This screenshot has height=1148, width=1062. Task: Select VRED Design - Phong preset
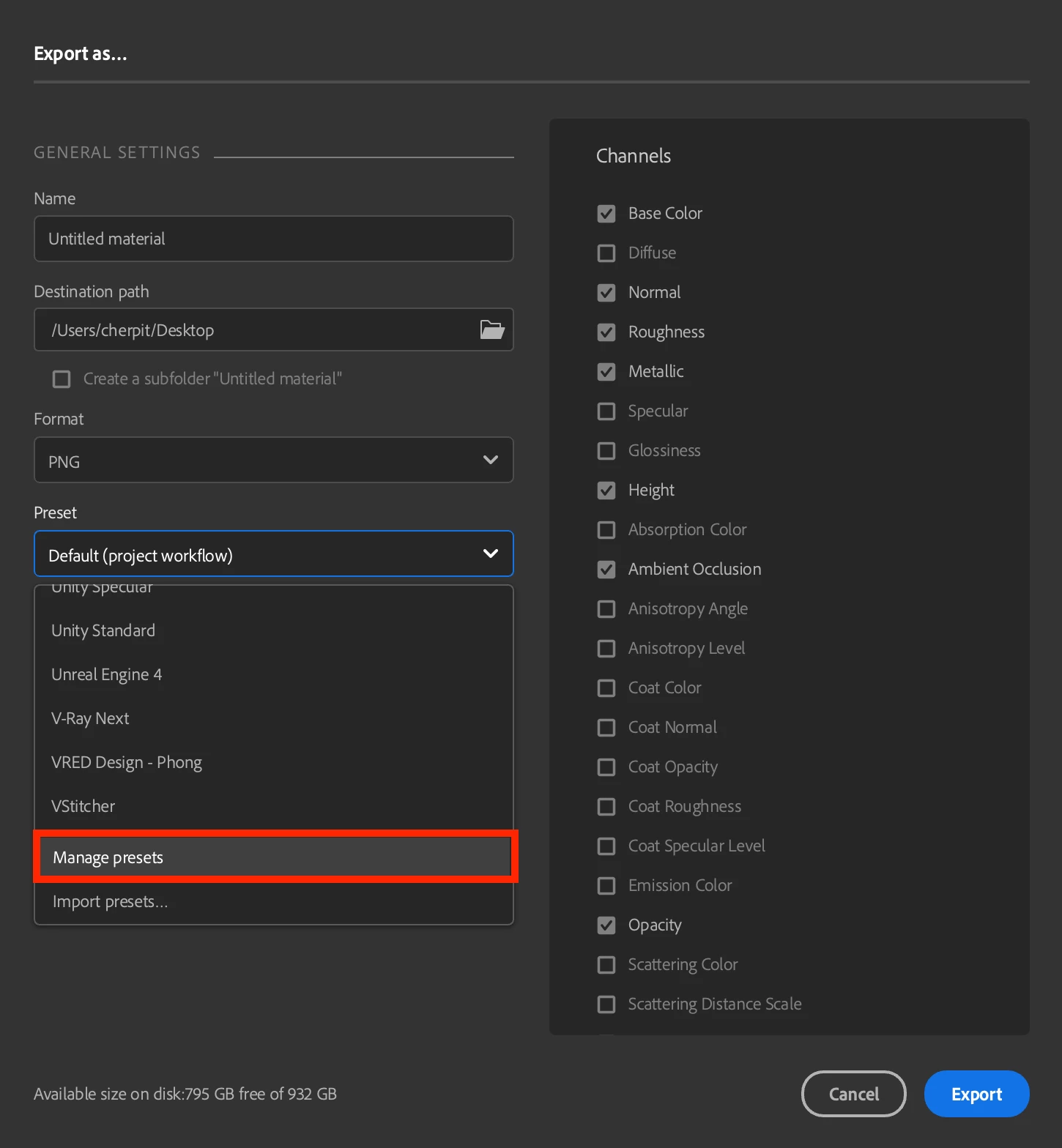[127, 762]
